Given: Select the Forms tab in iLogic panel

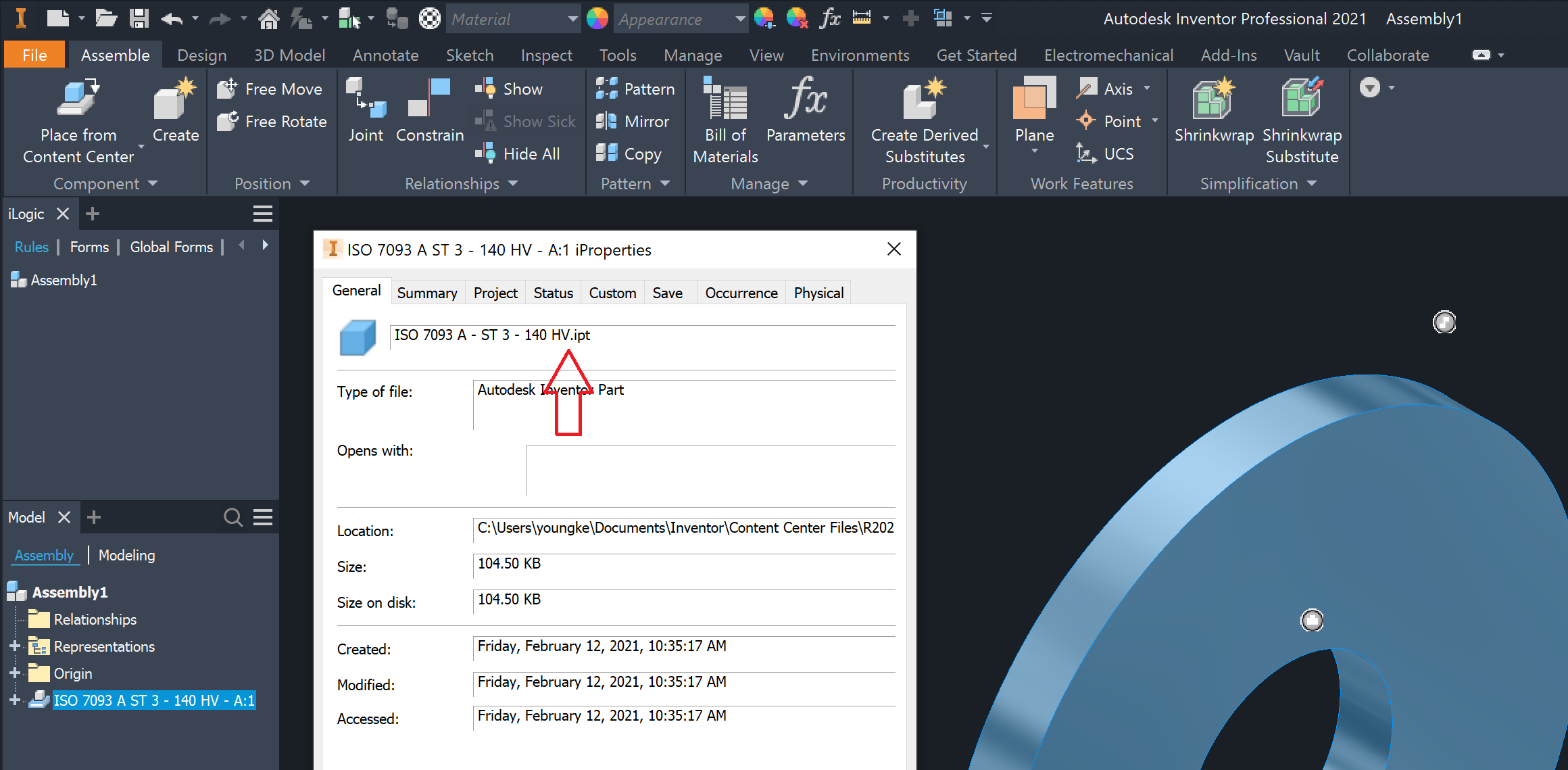Looking at the screenshot, I should pos(89,247).
